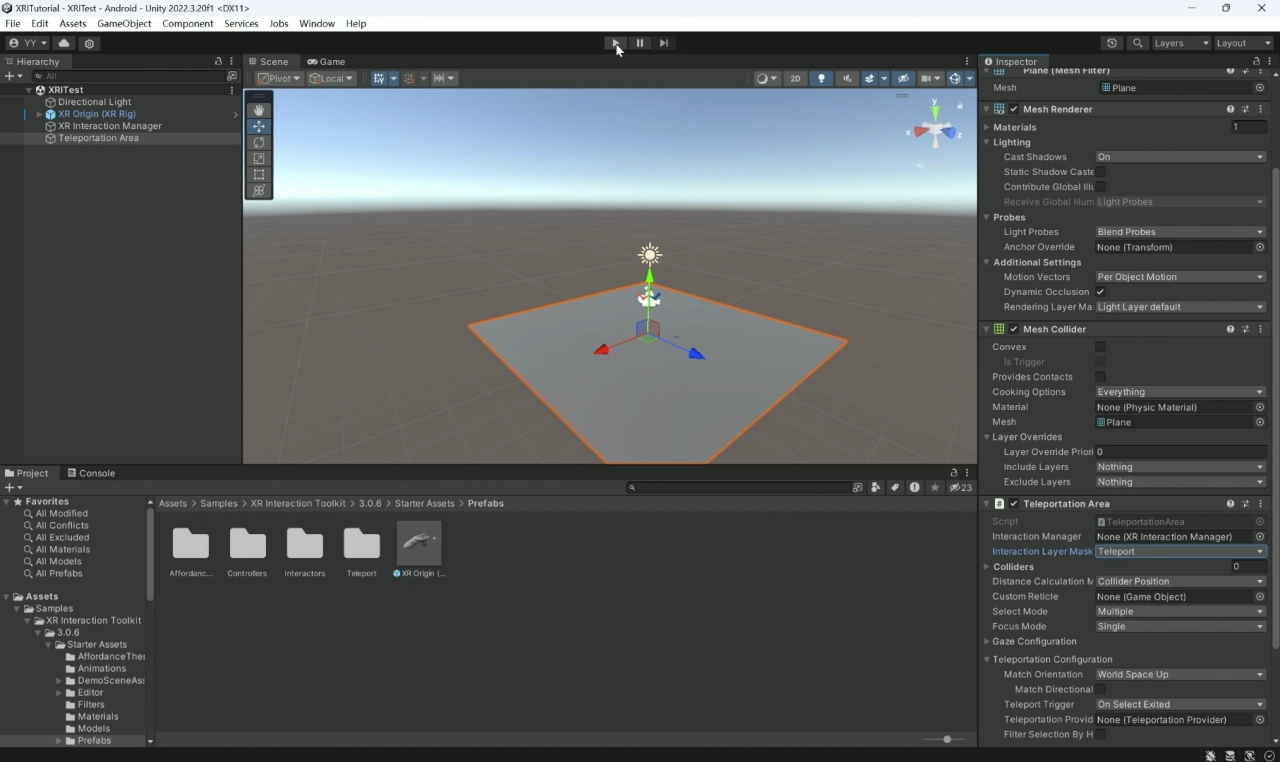The height and width of the screenshot is (762, 1280).
Task: Check Provides Contacts option
Action: pos(1100,377)
